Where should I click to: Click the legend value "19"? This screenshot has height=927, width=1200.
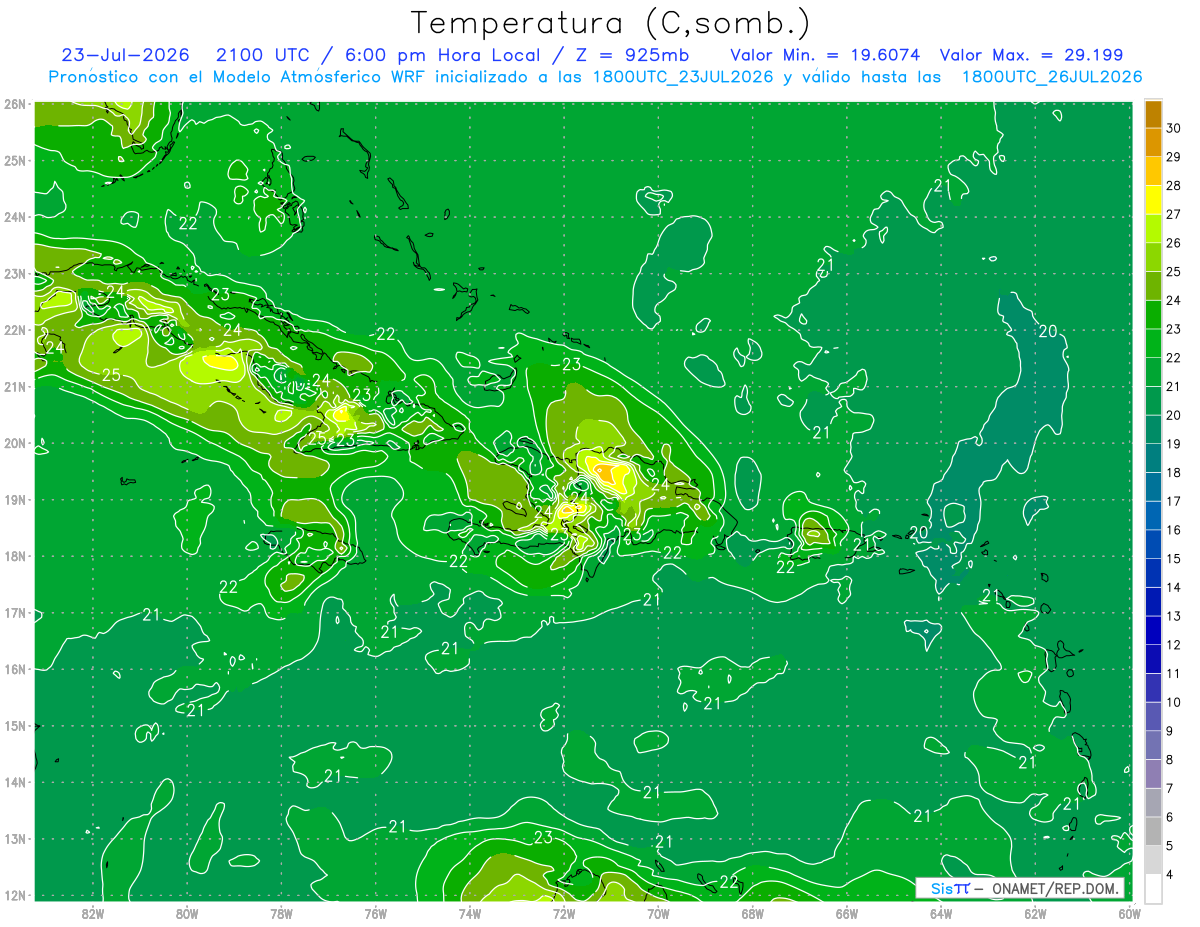pos(1173,444)
